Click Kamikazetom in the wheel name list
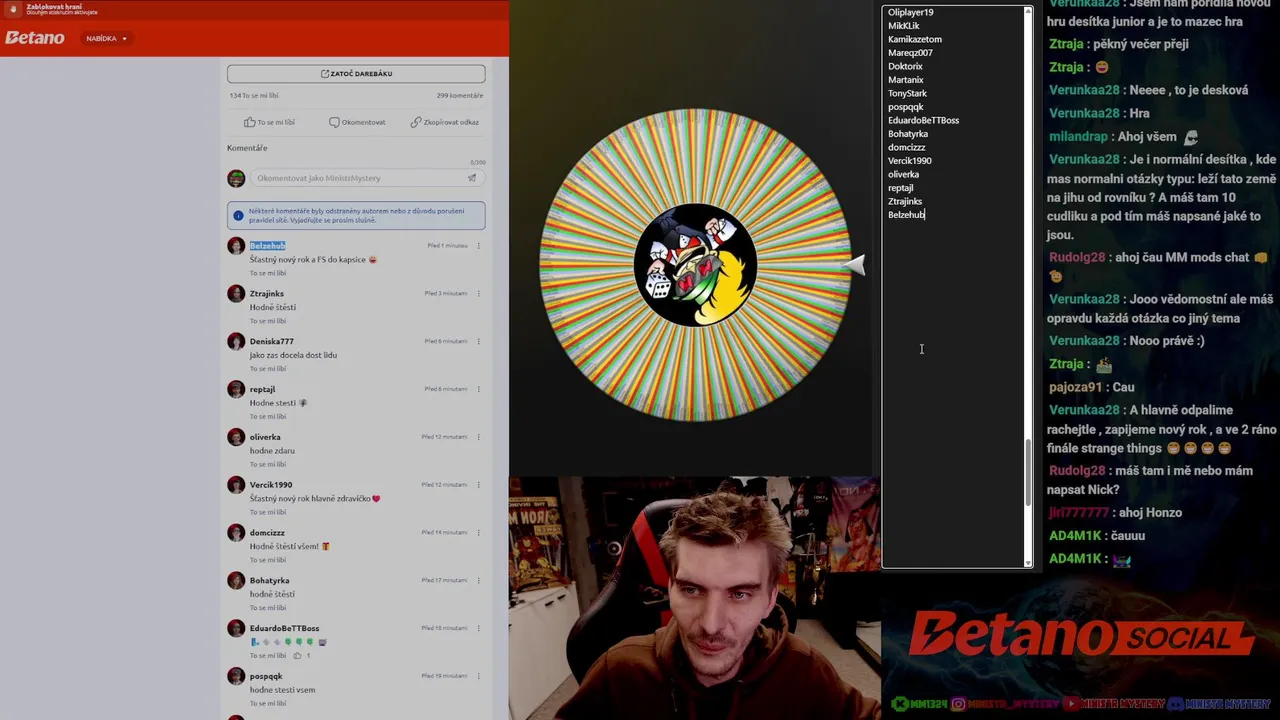1280x720 pixels. pos(915,39)
